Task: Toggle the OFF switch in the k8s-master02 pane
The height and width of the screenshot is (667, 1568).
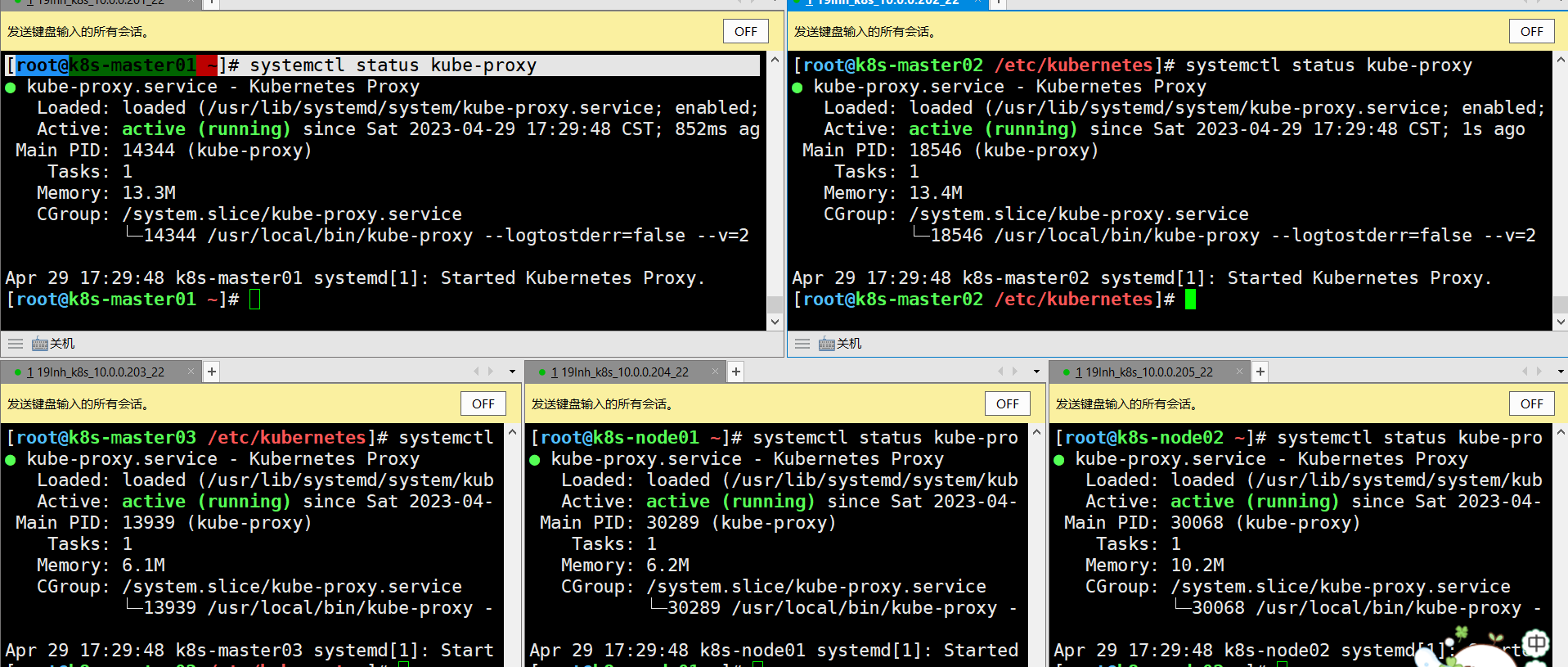Action: [1532, 31]
